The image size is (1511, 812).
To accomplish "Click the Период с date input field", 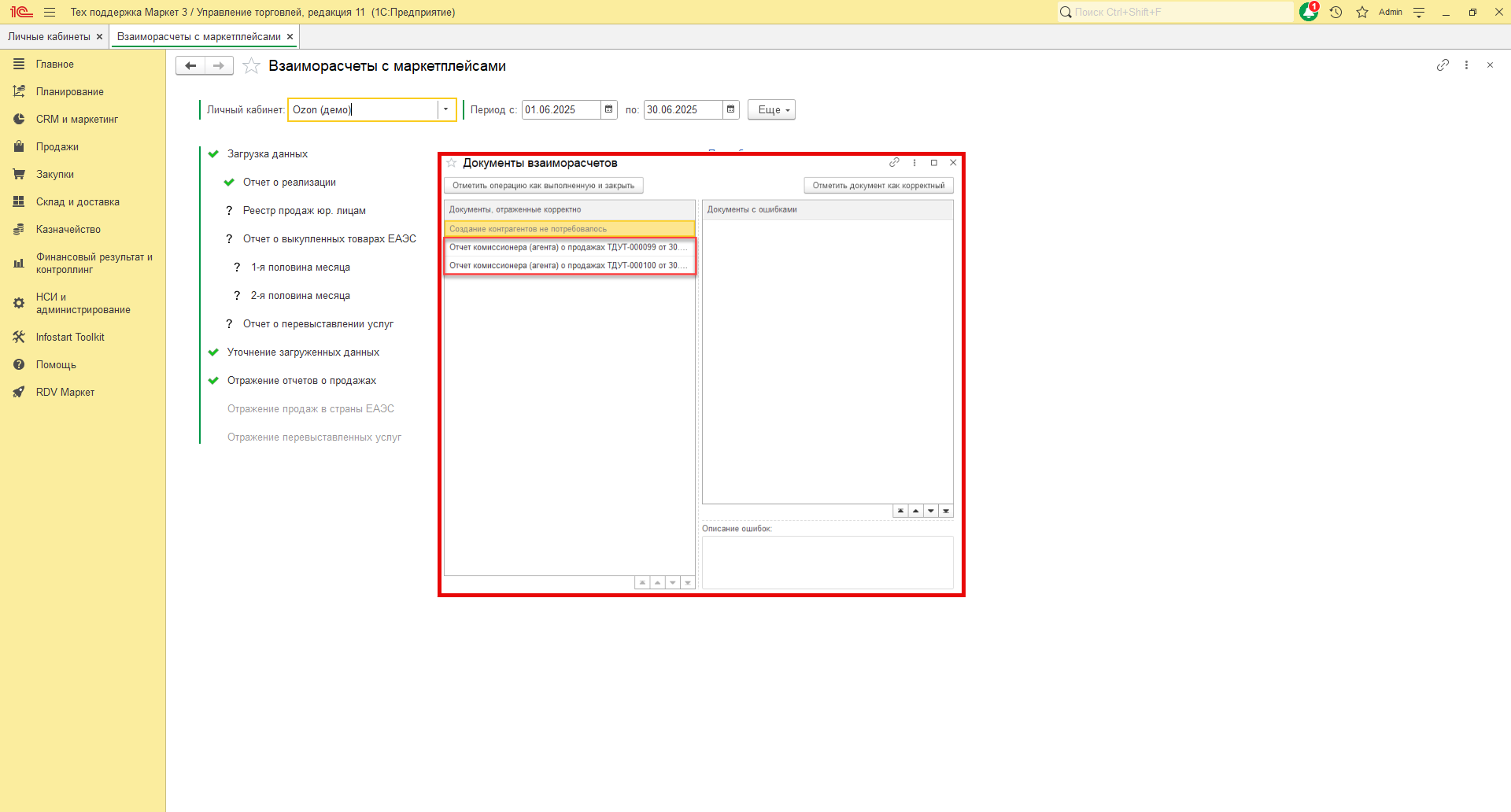I will click(x=560, y=109).
